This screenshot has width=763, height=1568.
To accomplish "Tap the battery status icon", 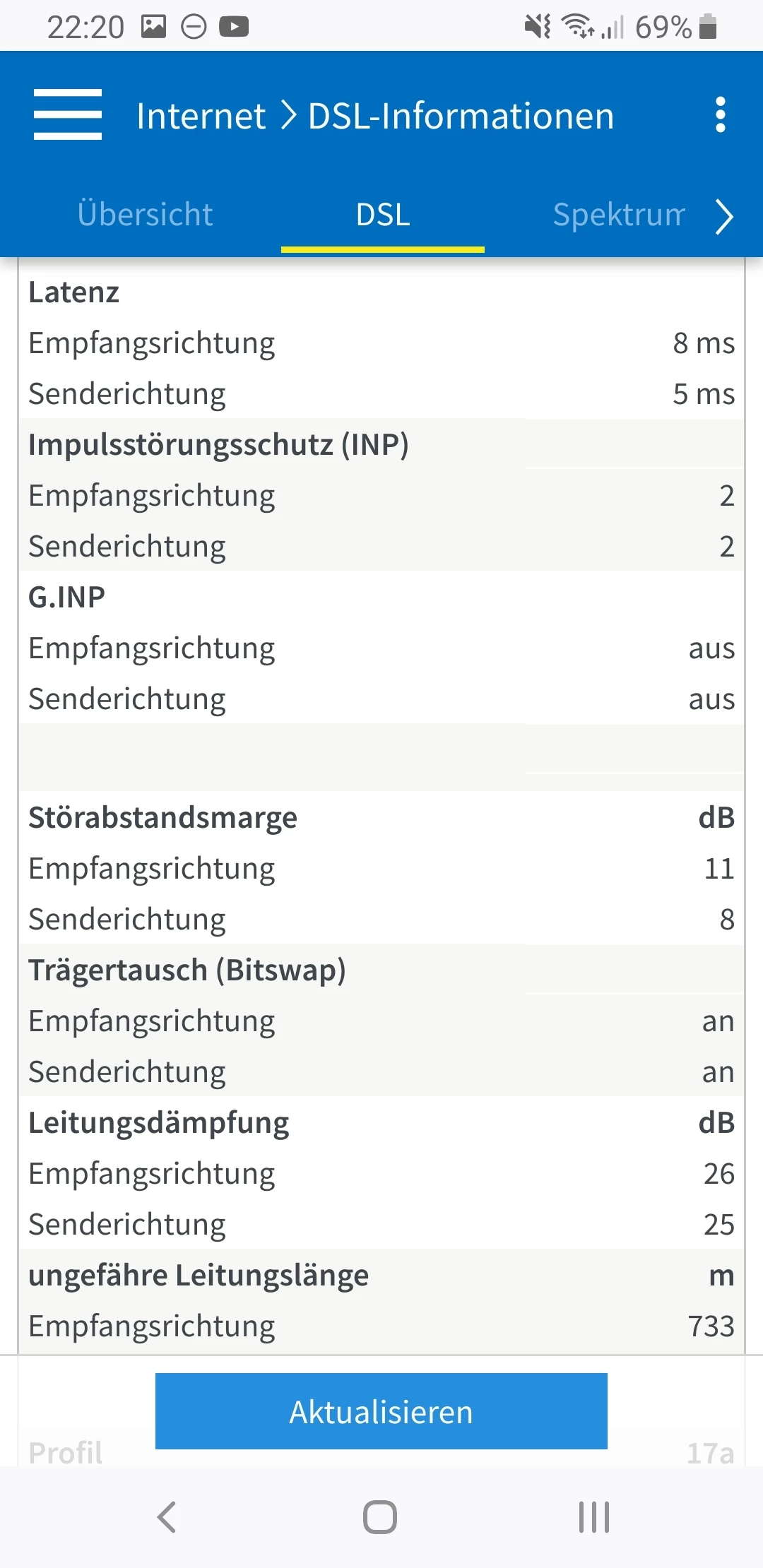I will (x=708, y=27).
